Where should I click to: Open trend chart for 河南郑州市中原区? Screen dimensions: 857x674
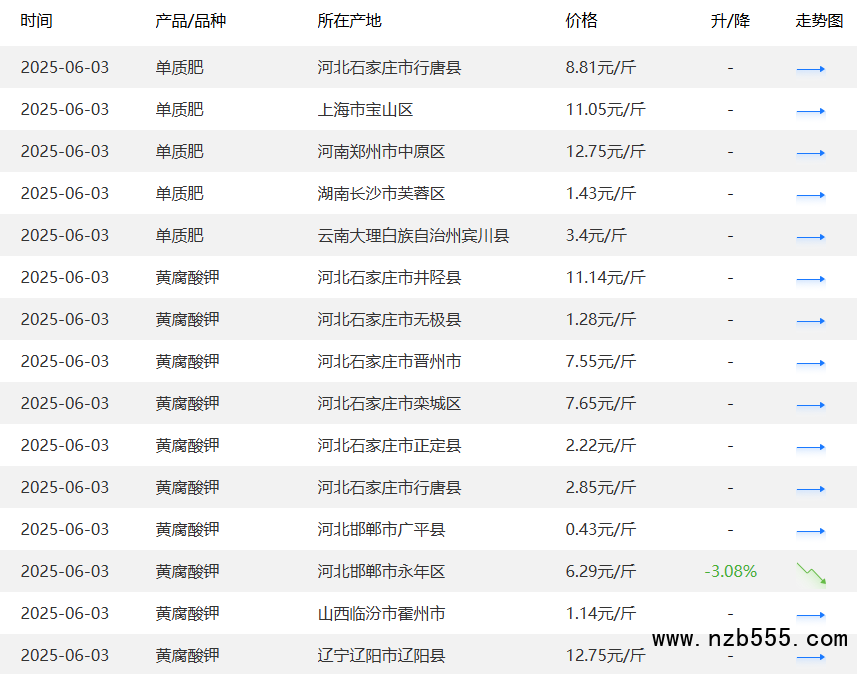coord(811,153)
